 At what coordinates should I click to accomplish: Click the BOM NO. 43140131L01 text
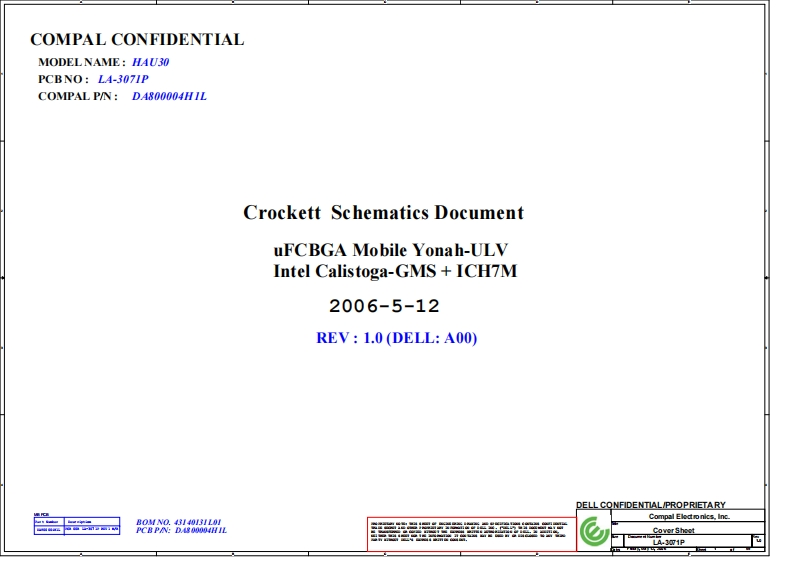coord(179,522)
